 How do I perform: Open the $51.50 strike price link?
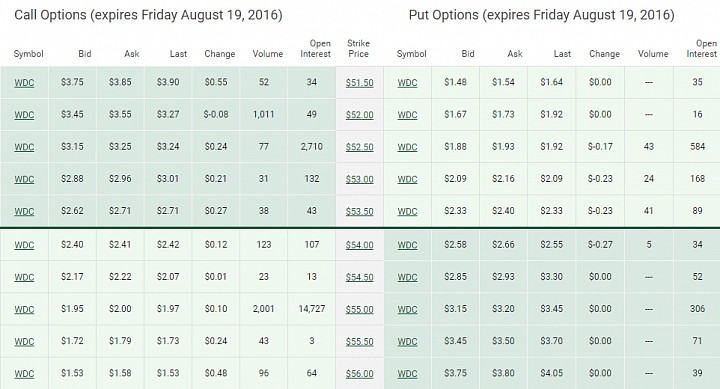tap(359, 83)
